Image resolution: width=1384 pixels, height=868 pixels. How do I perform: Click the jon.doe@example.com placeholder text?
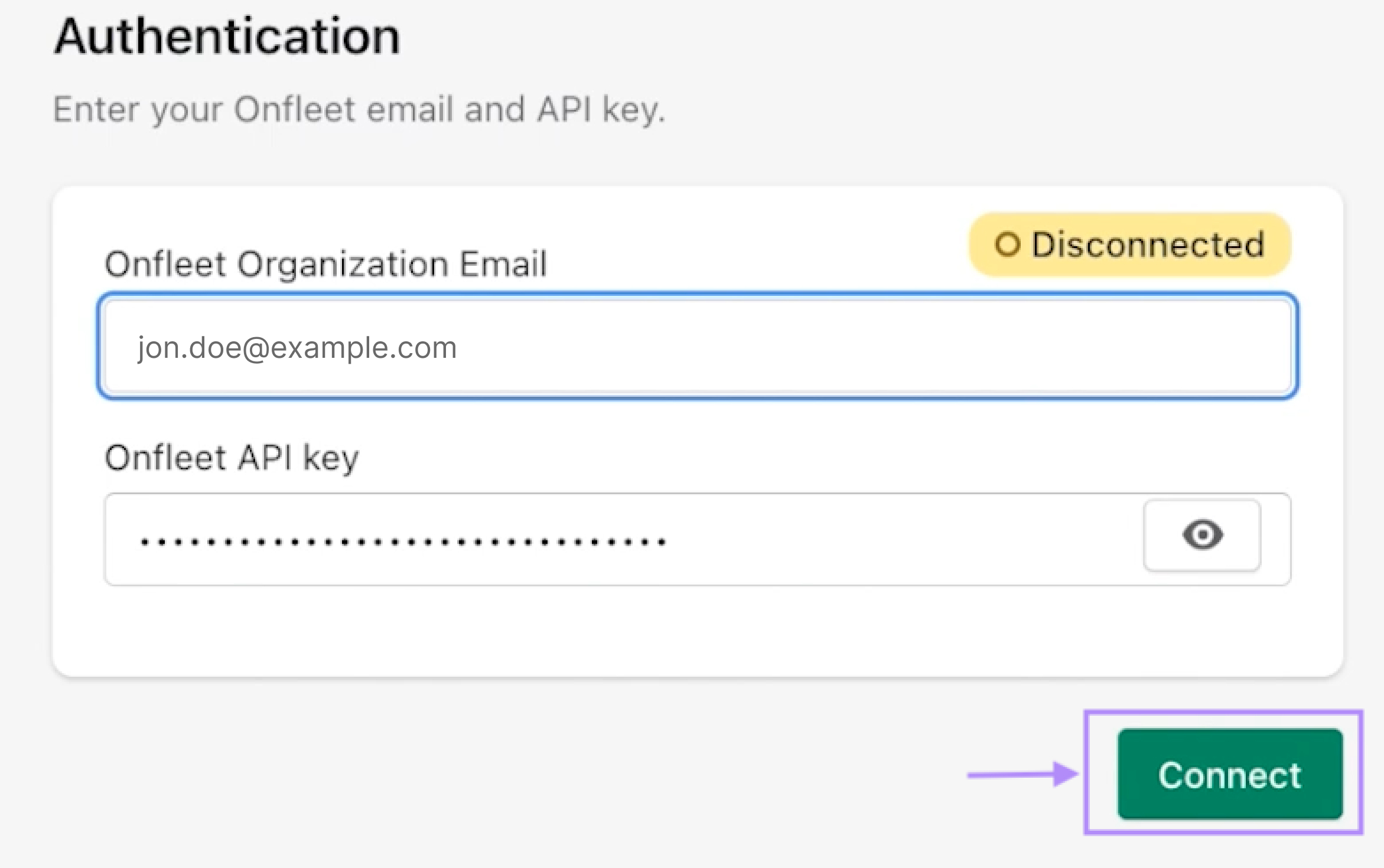[x=297, y=347]
